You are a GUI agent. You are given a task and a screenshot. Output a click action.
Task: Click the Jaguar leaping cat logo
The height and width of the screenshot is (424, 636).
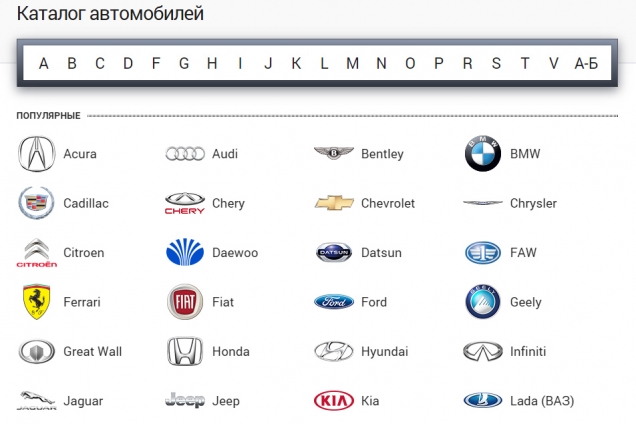pyautogui.click(x=37, y=401)
